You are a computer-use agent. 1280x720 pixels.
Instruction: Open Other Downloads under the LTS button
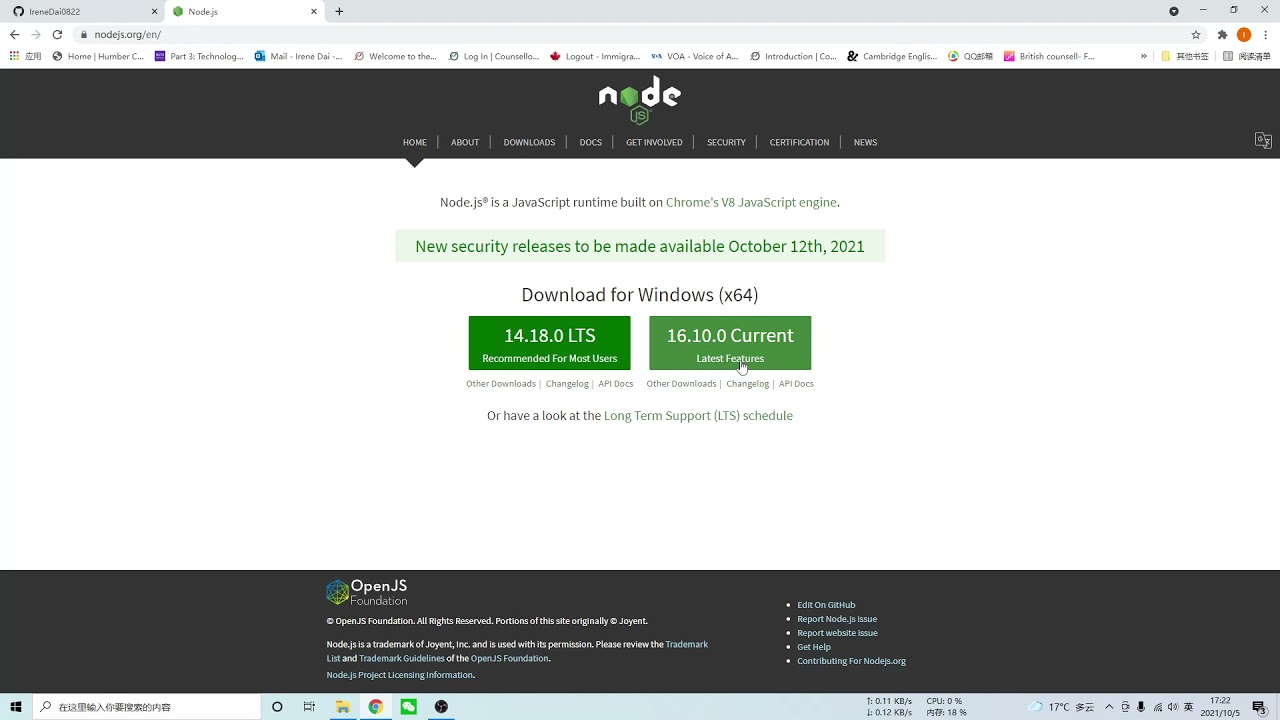coord(501,384)
